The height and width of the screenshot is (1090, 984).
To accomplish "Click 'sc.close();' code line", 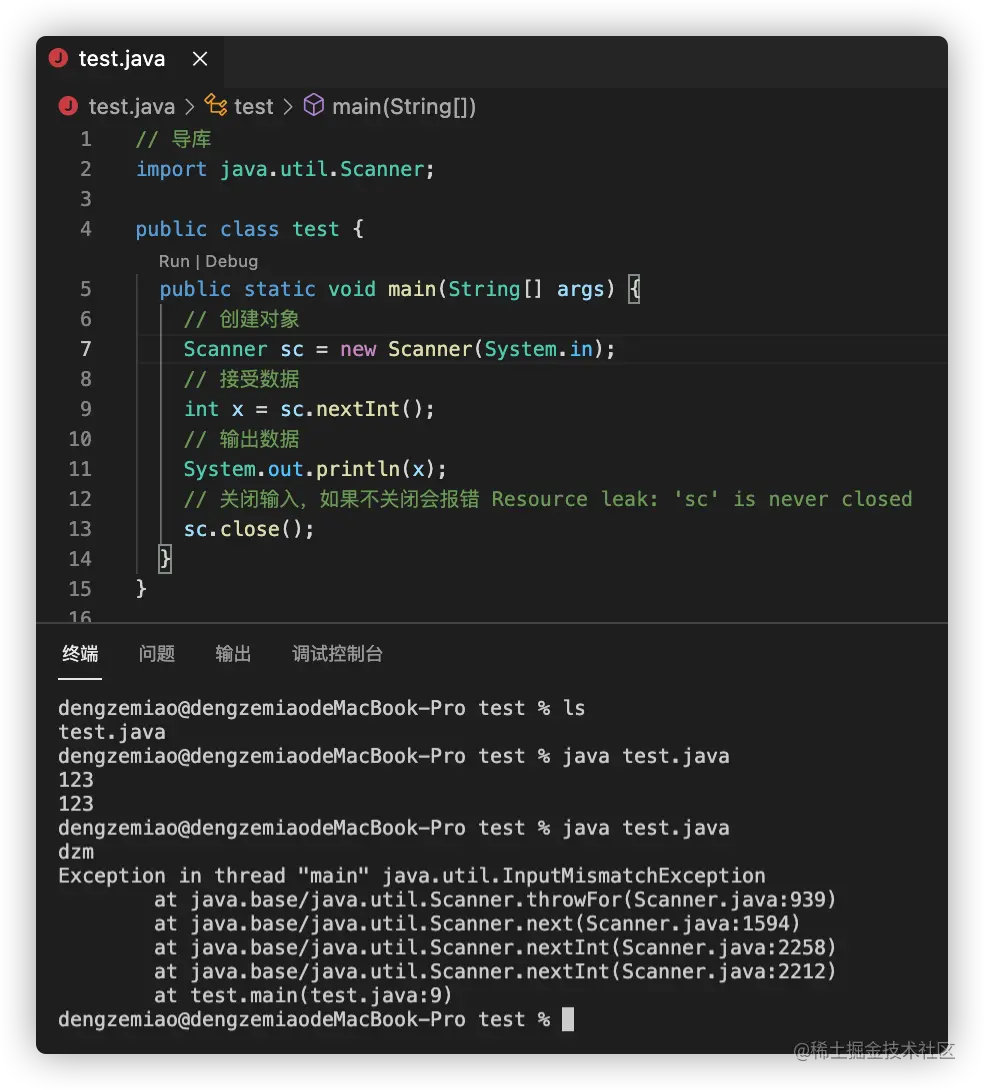I will click(249, 530).
